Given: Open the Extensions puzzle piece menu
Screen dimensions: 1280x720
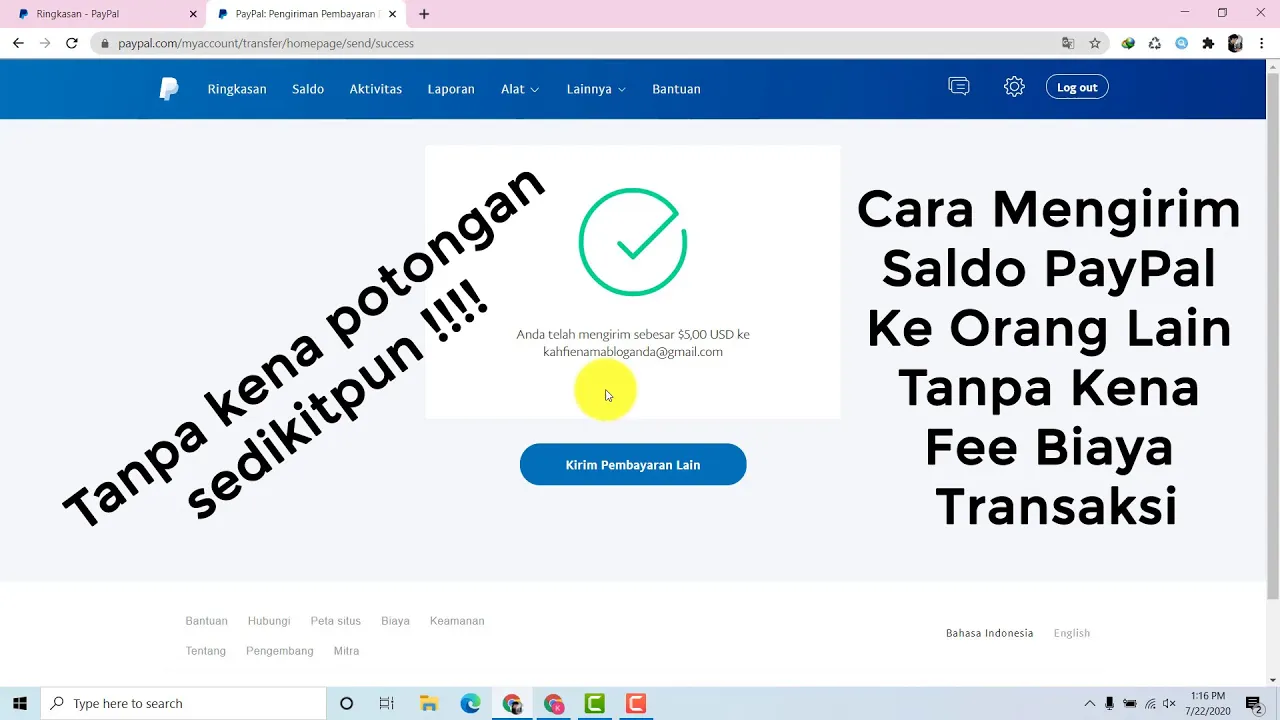Looking at the screenshot, I should click(x=1208, y=43).
